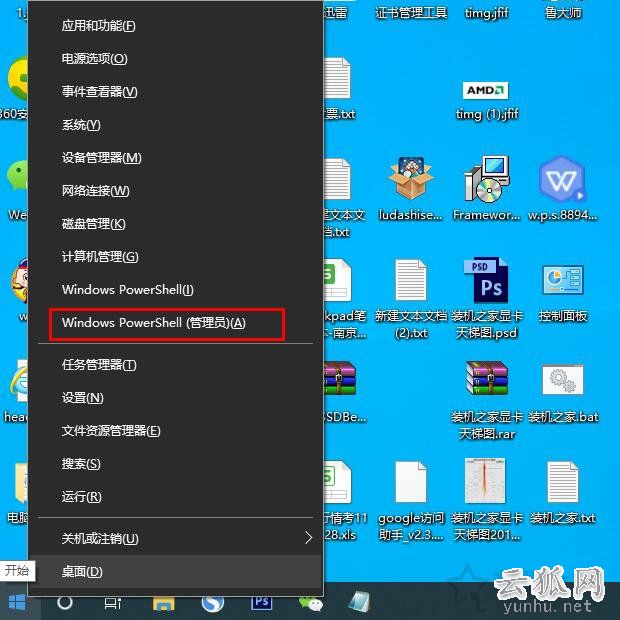Open 任务管理器(T)

tap(176, 365)
